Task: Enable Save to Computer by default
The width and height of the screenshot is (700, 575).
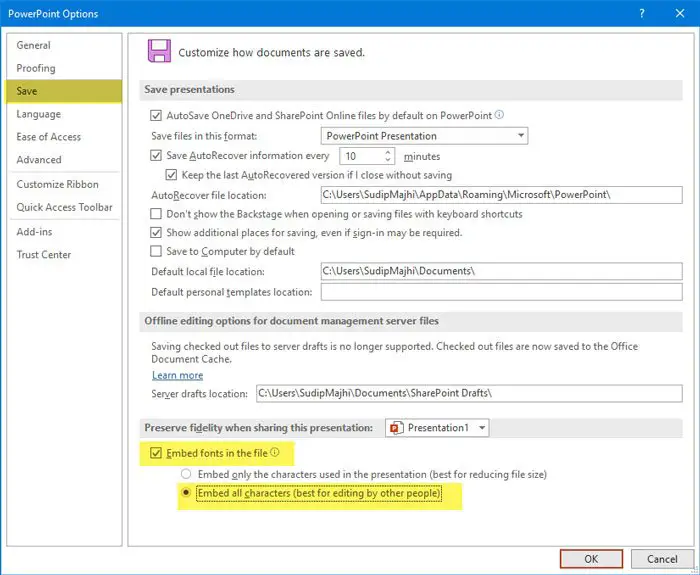Action: pos(156,251)
